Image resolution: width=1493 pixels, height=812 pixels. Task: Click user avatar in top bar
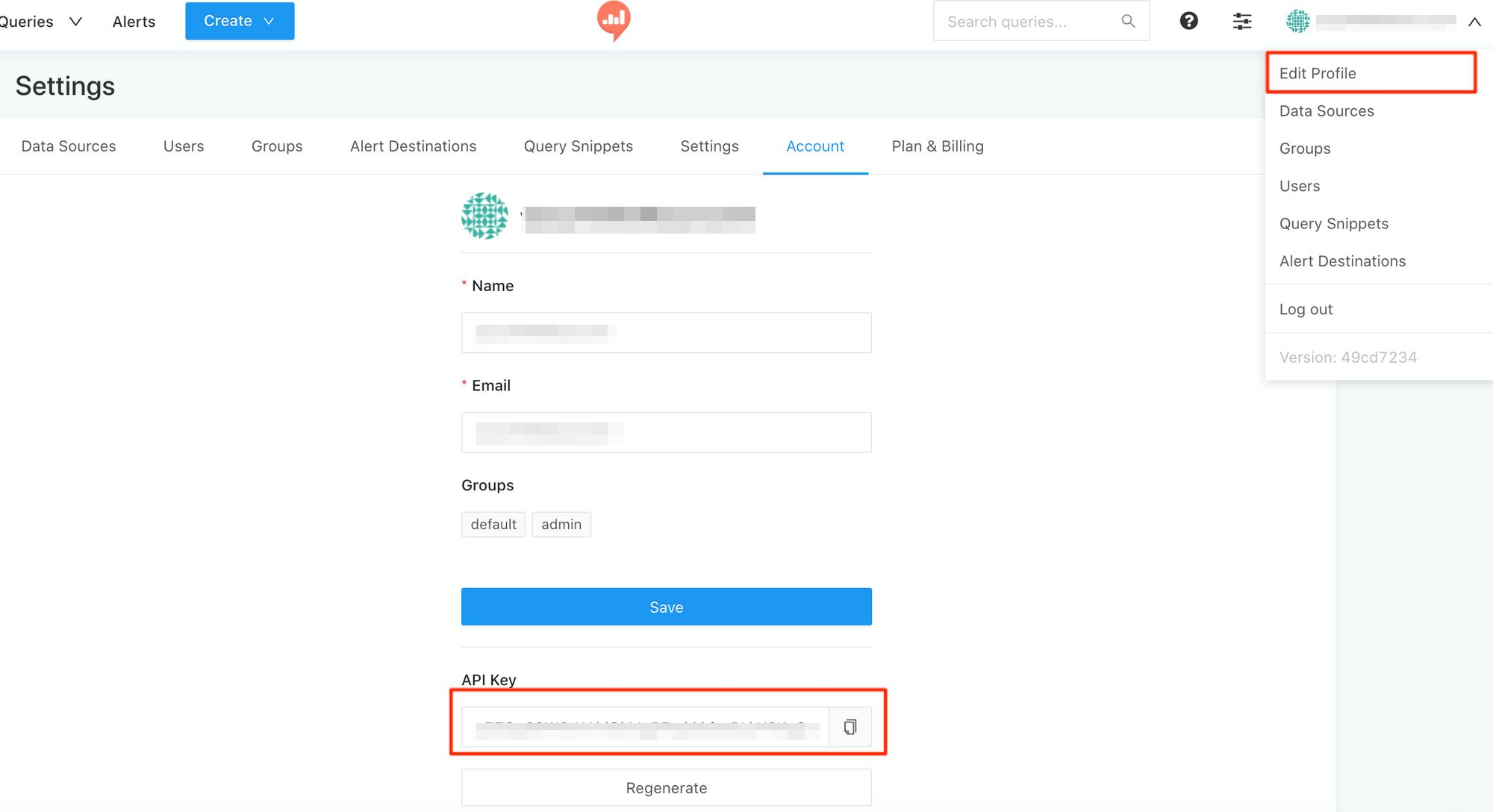pyautogui.click(x=1297, y=21)
